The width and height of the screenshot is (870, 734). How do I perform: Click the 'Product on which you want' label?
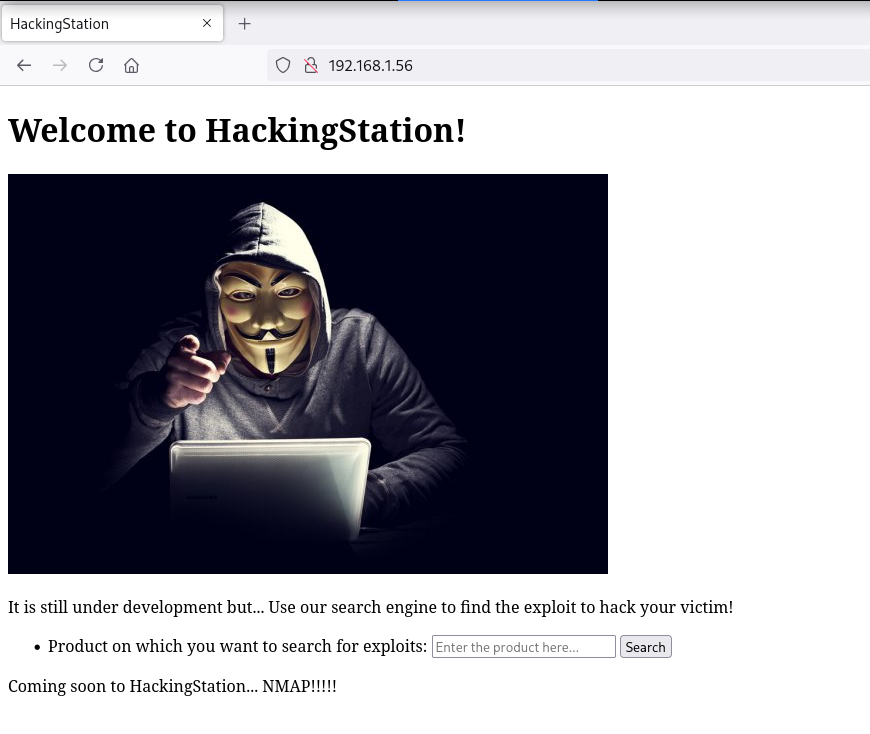coord(237,647)
